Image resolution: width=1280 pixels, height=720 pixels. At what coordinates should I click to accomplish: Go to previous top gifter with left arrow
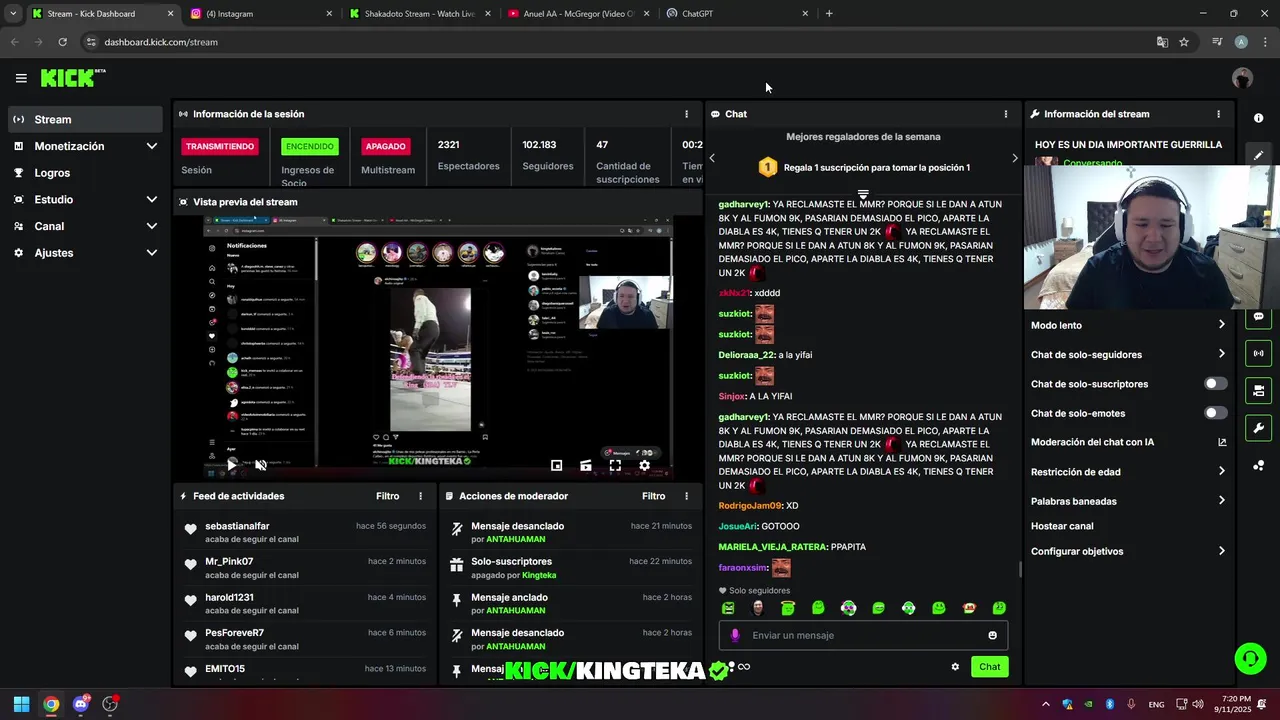pyautogui.click(x=712, y=158)
